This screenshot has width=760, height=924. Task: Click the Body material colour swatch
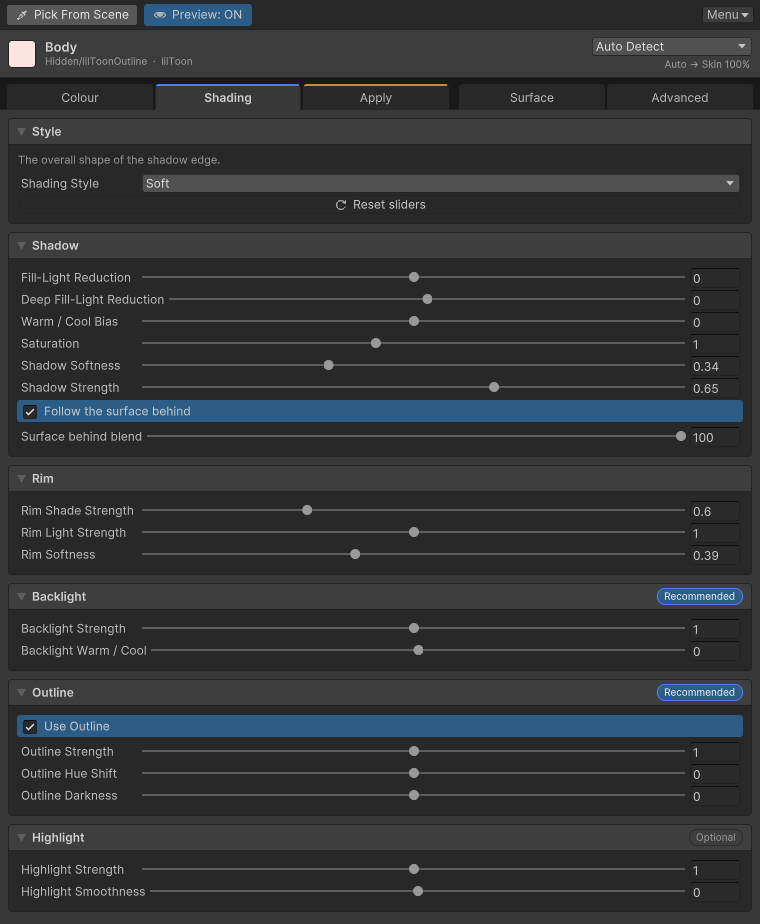coord(22,54)
